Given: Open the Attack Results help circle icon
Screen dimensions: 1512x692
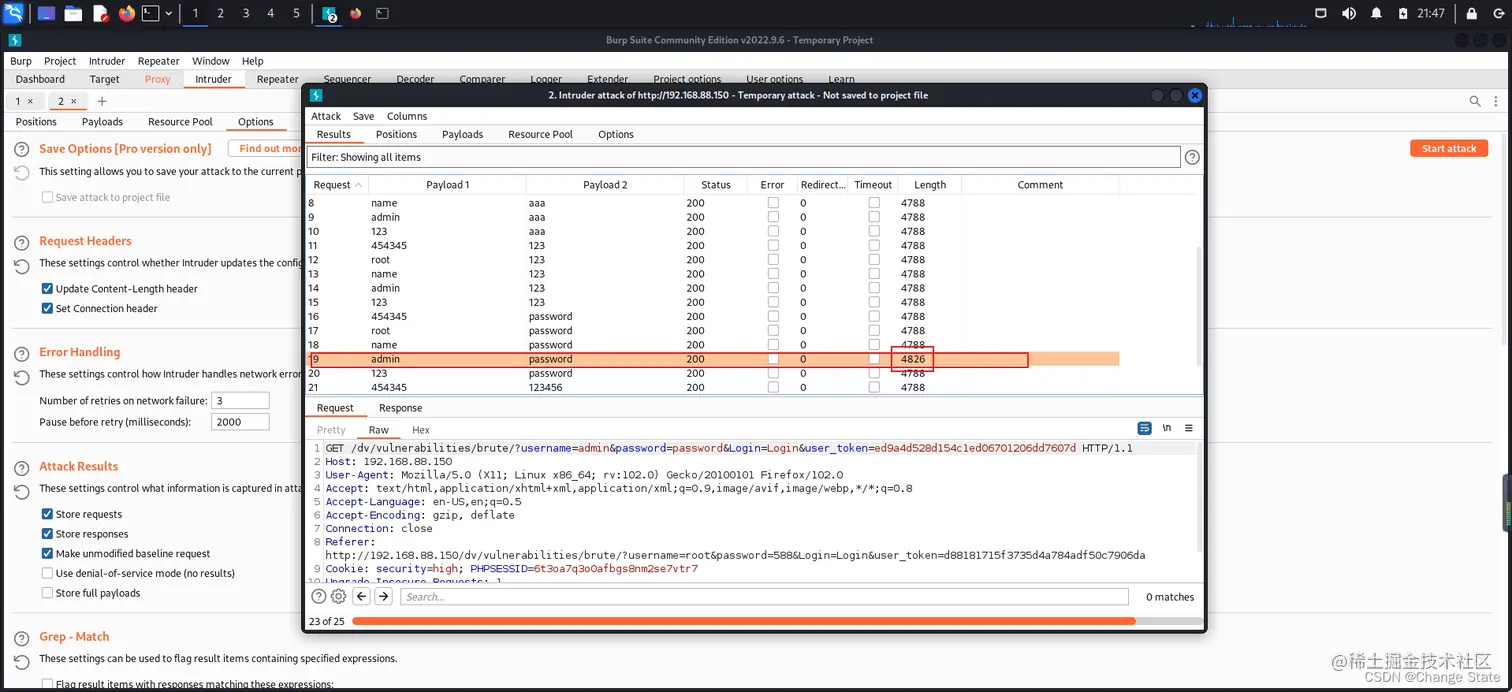Looking at the screenshot, I should 21,467.
